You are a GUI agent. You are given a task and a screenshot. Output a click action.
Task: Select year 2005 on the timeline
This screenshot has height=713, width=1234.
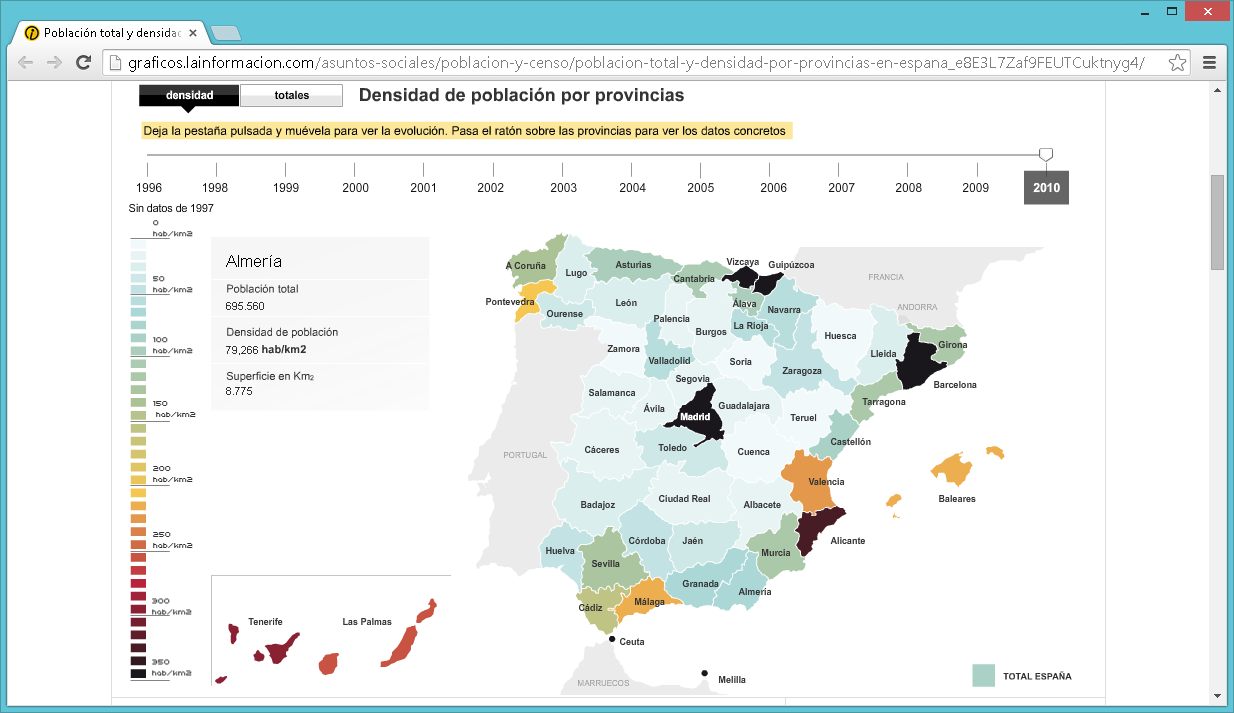[700, 187]
